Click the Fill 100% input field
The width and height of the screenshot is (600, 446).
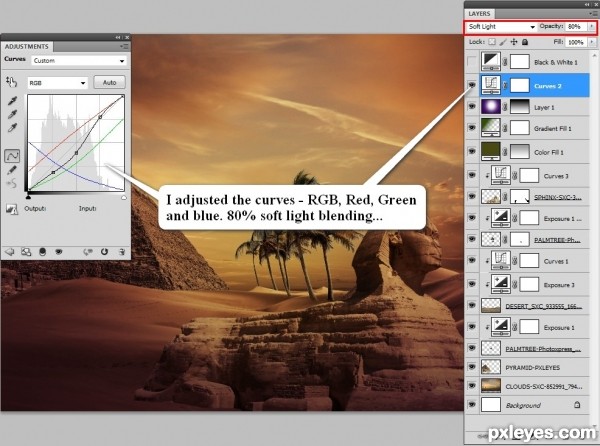point(576,42)
